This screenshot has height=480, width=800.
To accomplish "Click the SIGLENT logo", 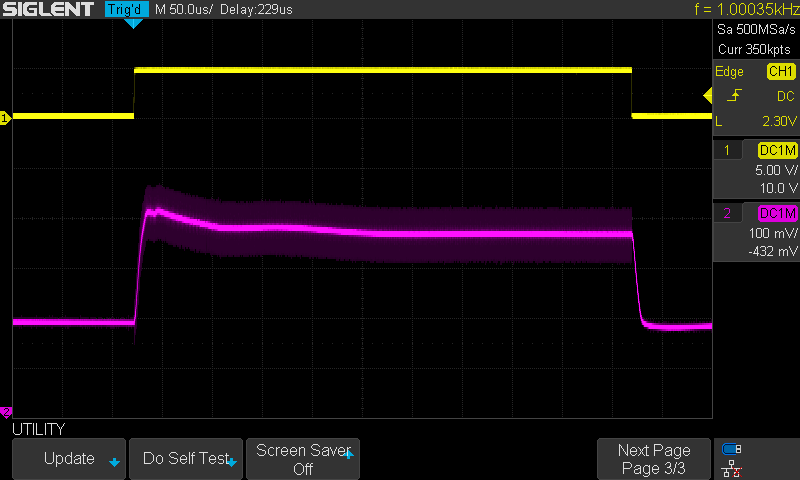I will pyautogui.click(x=48, y=9).
